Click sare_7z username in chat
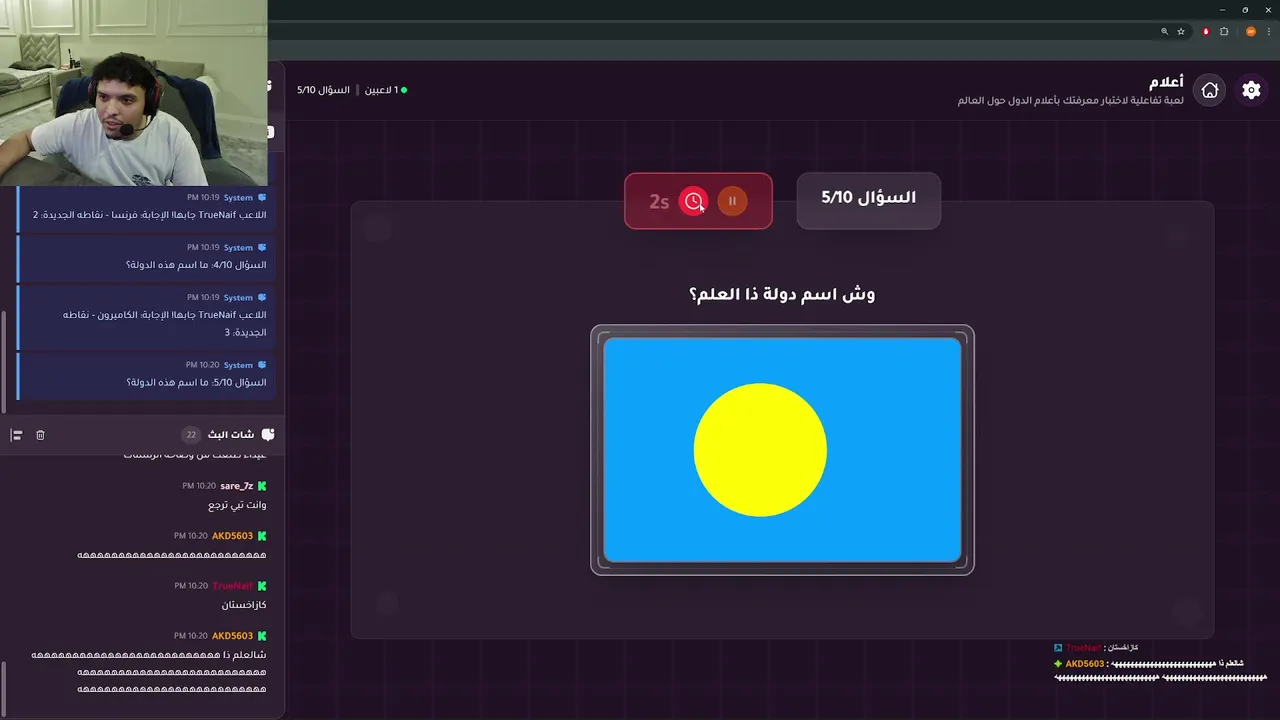Viewport: 1280px width, 720px height. [x=237, y=486]
